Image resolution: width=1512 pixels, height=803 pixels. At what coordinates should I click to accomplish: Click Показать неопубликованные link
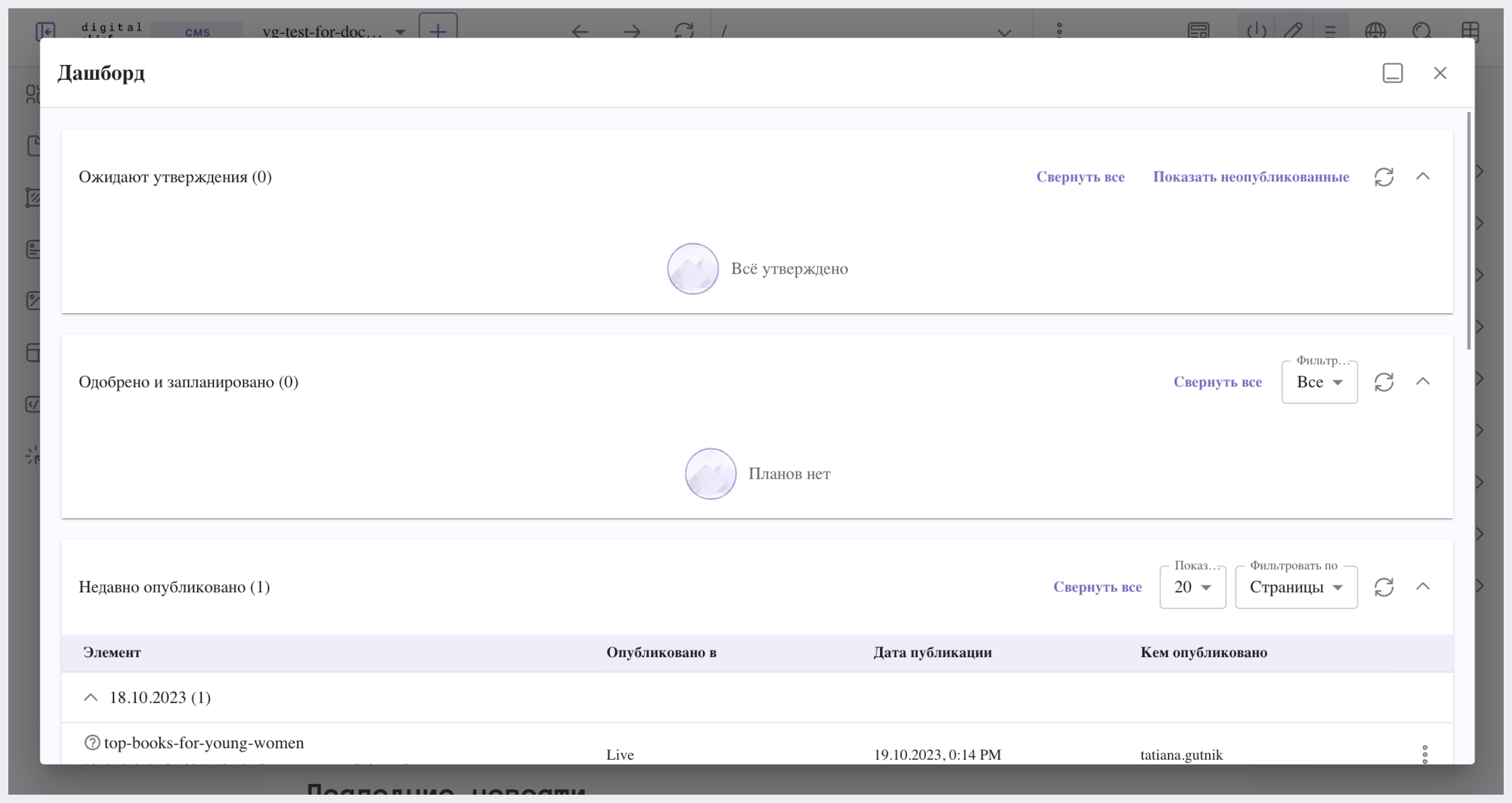tap(1251, 177)
